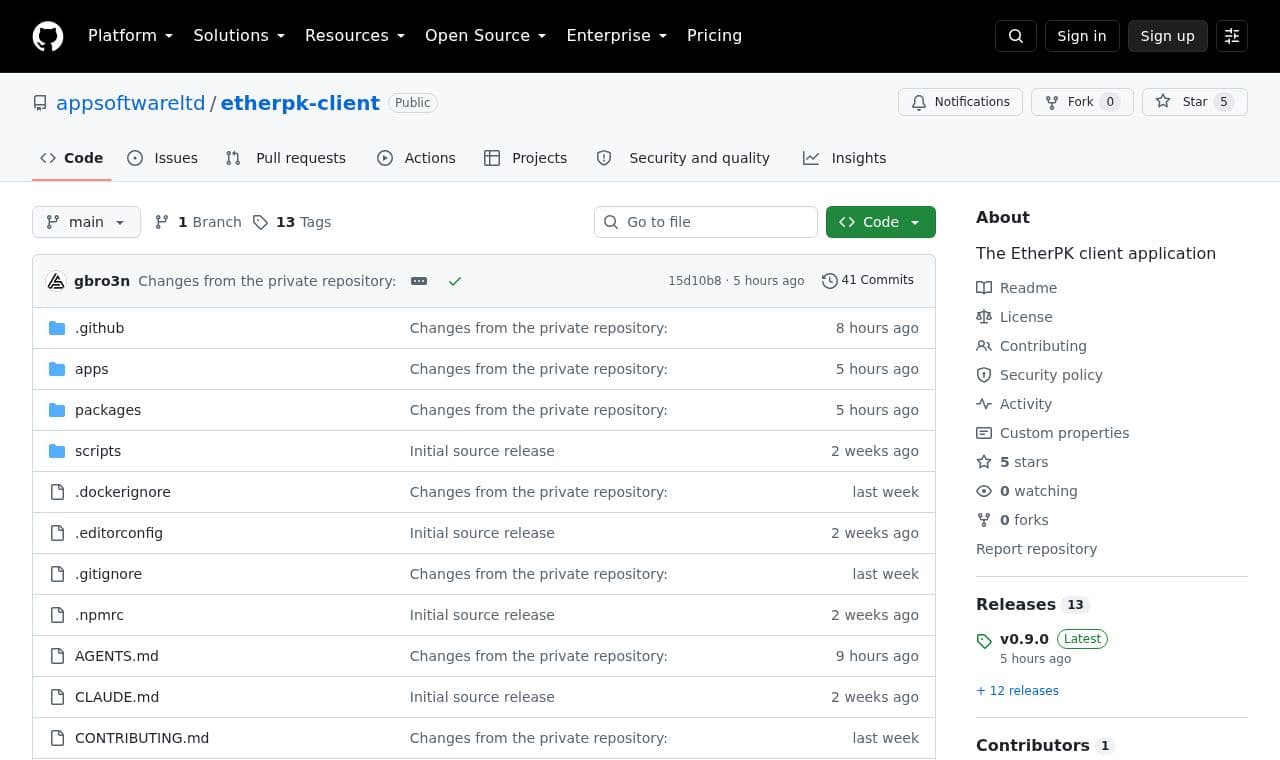Open the Pricing link
The image size is (1280, 760).
[x=714, y=36]
